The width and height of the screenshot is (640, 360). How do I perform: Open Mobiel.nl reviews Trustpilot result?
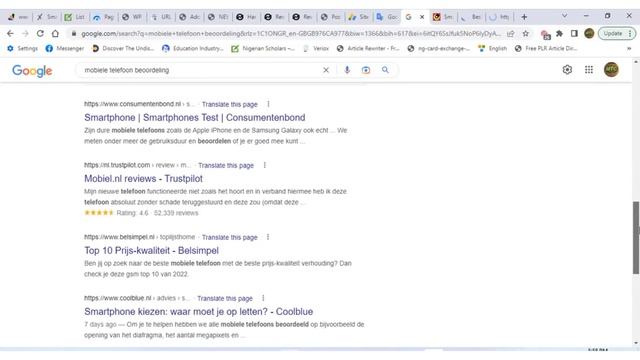143,179
